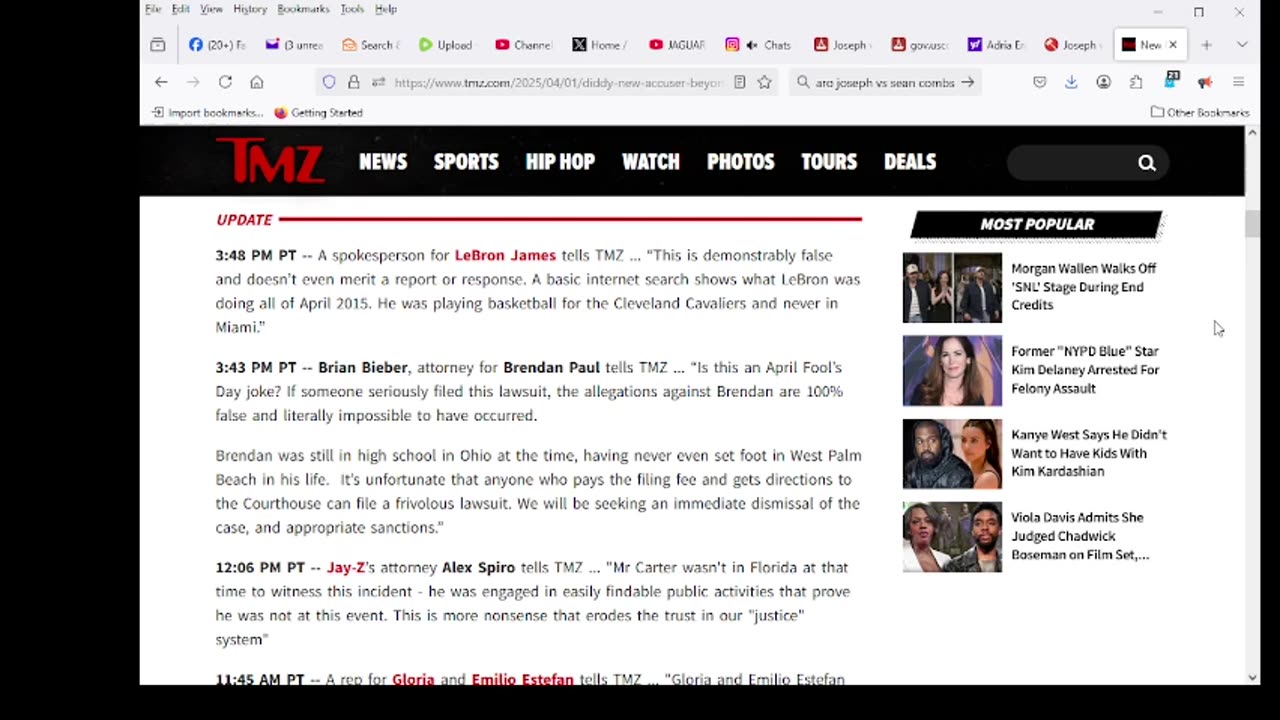This screenshot has height=720, width=1280.
Task: Click the browser search box
Action: coord(884,83)
